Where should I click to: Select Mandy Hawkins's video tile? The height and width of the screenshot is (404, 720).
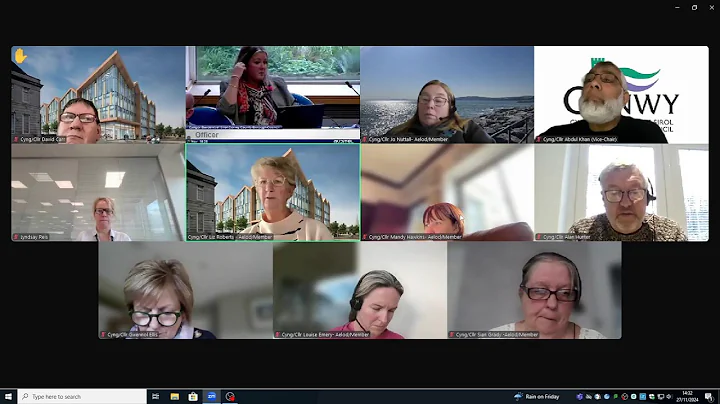(x=447, y=192)
